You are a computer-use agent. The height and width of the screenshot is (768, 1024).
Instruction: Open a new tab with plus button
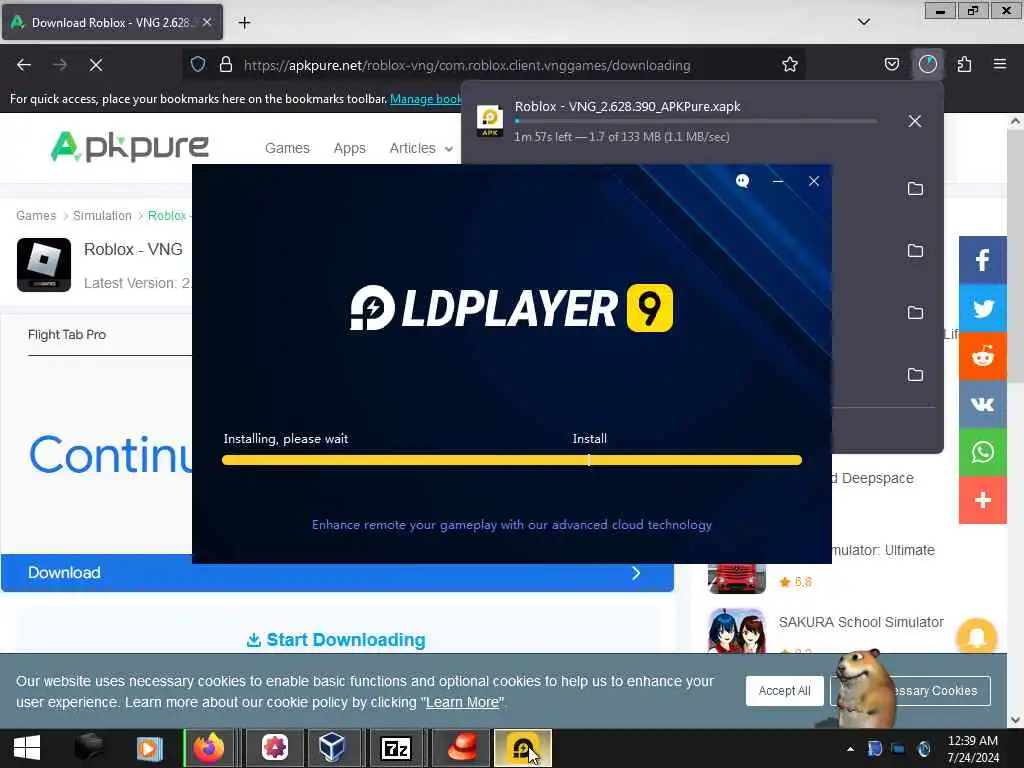244,23
